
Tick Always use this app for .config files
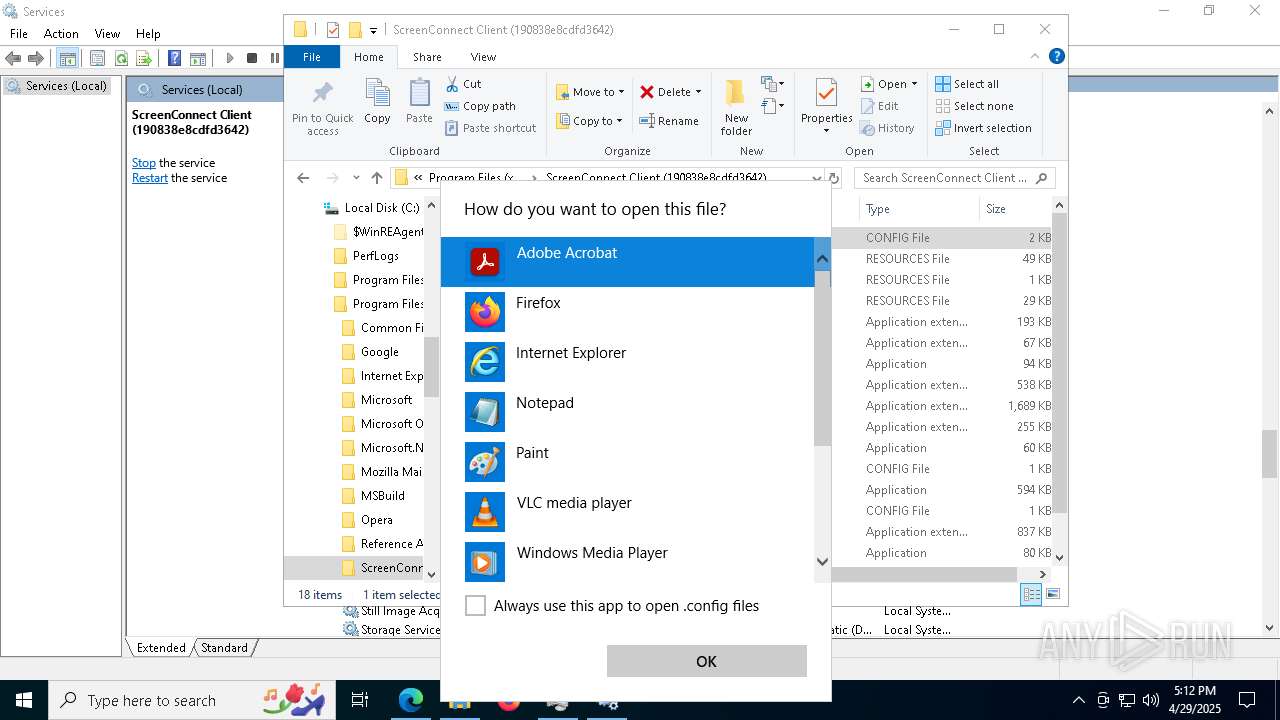tap(476, 606)
